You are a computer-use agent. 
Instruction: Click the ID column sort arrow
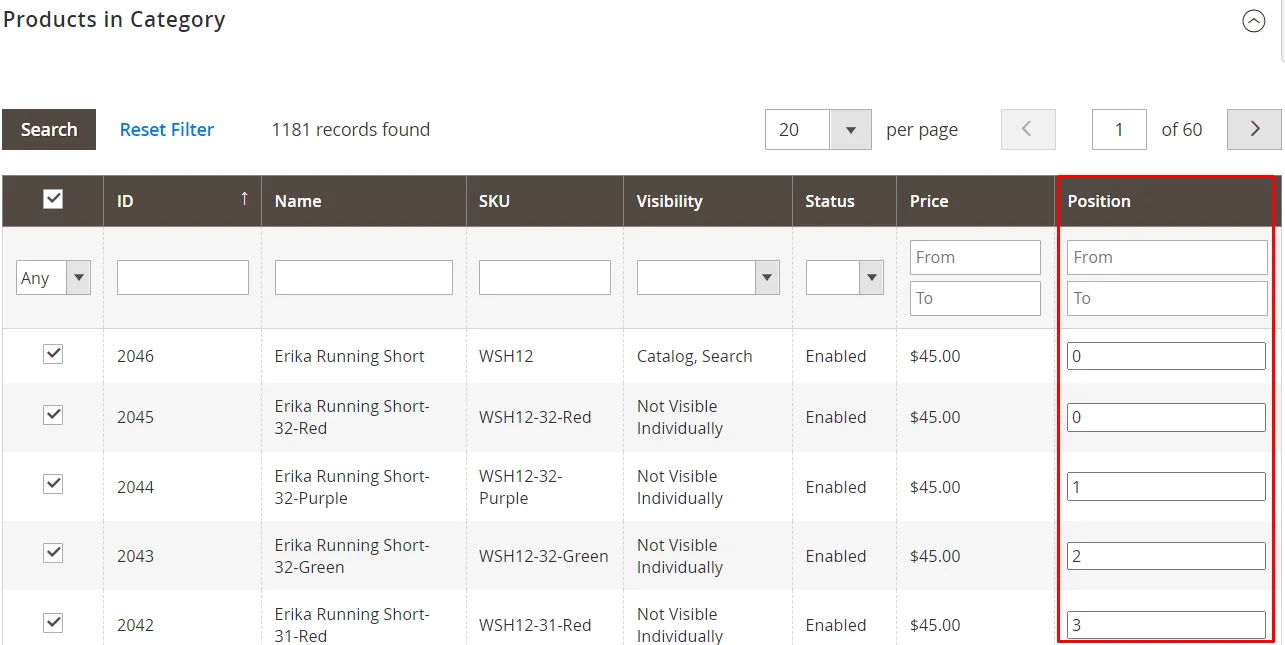[x=243, y=199]
